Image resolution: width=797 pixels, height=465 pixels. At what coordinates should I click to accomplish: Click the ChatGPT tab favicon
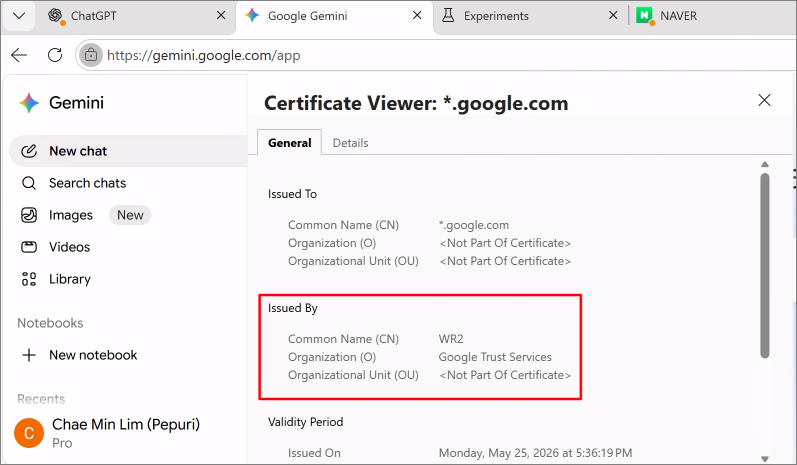(55, 16)
